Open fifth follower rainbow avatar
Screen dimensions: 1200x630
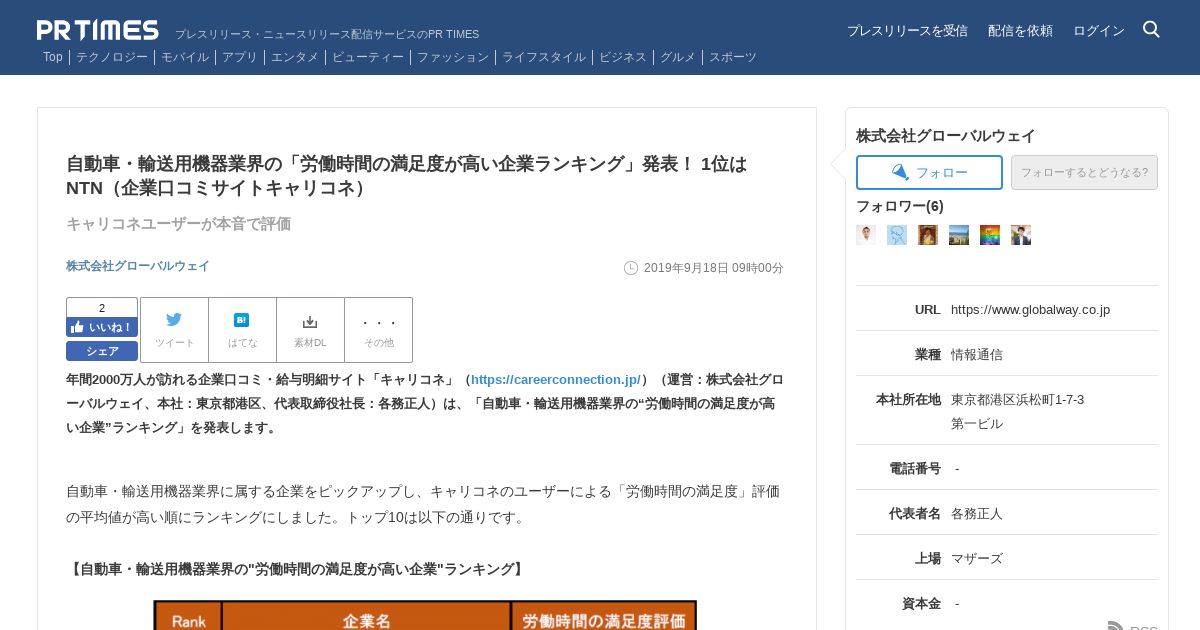point(990,235)
